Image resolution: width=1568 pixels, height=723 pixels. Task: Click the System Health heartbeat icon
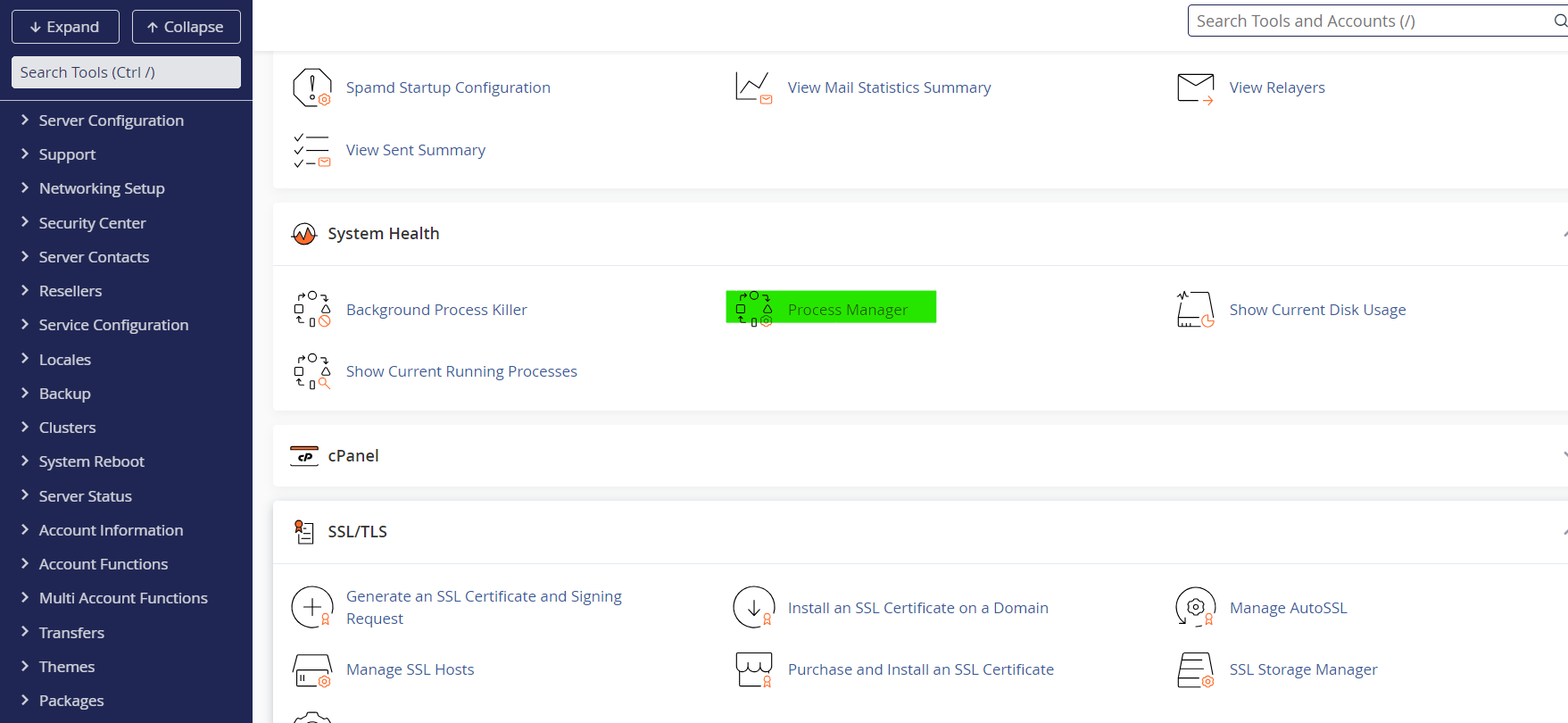click(304, 234)
